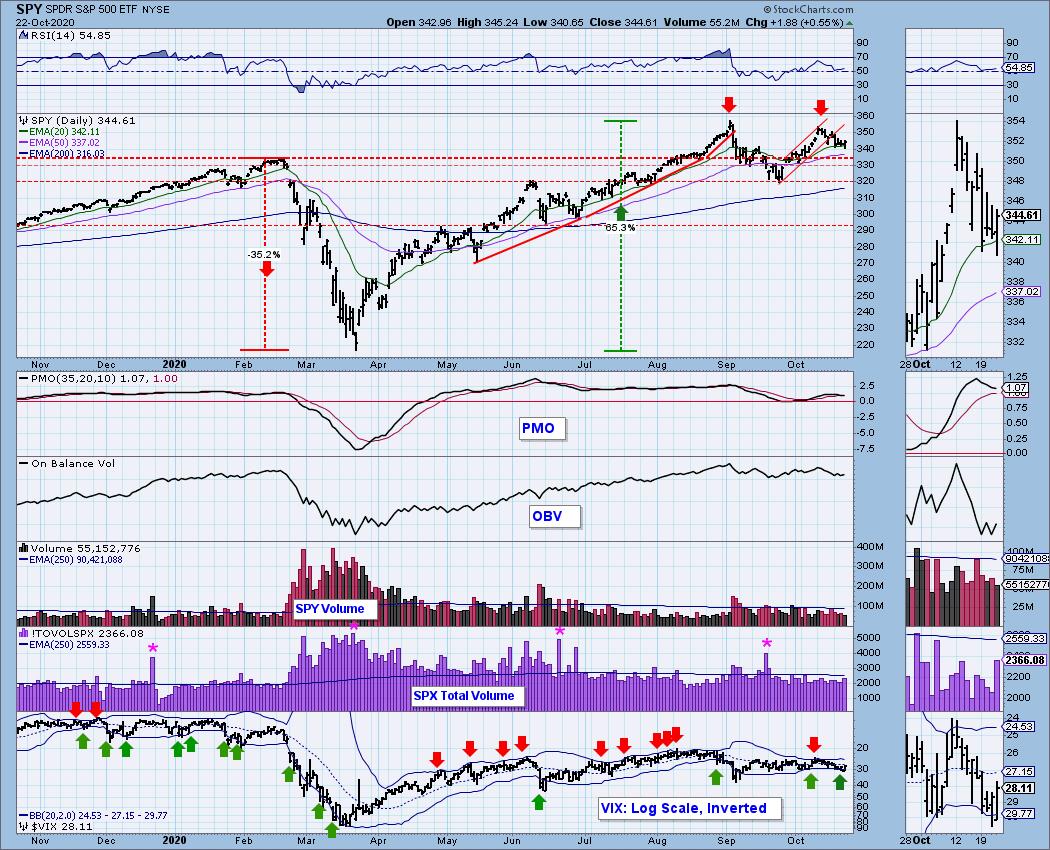Click the boxed PMO label
The width and height of the screenshot is (1050, 850).
tap(542, 428)
